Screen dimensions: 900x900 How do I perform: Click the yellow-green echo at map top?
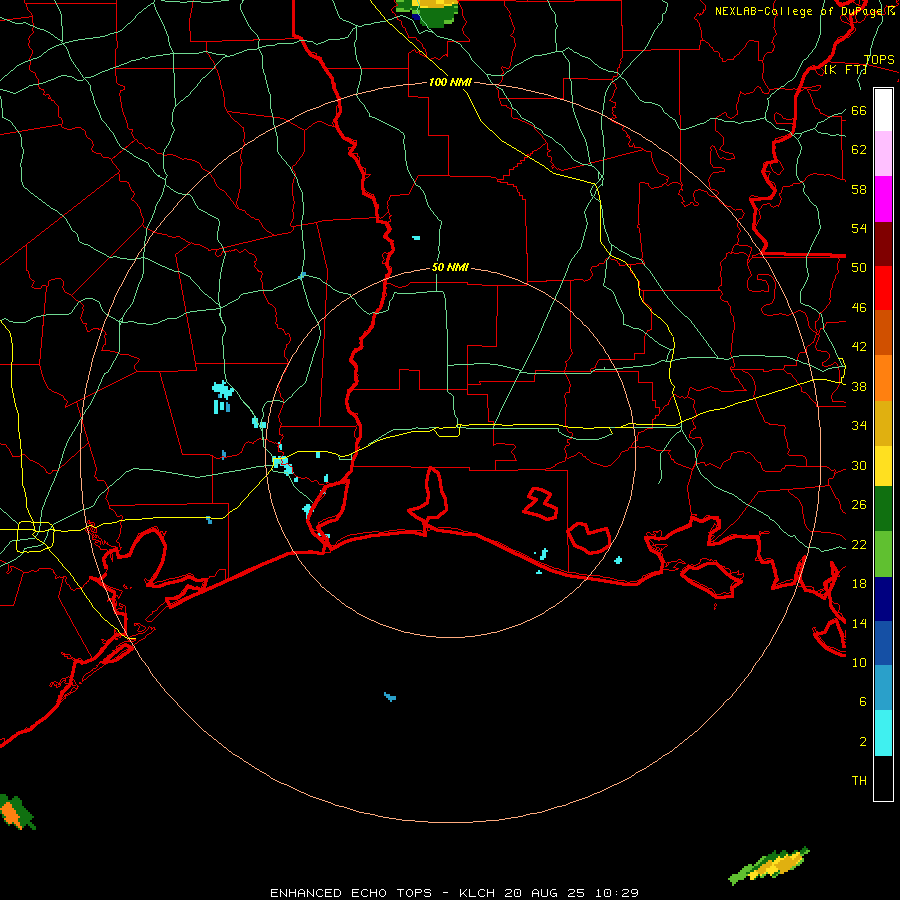click(x=428, y=13)
